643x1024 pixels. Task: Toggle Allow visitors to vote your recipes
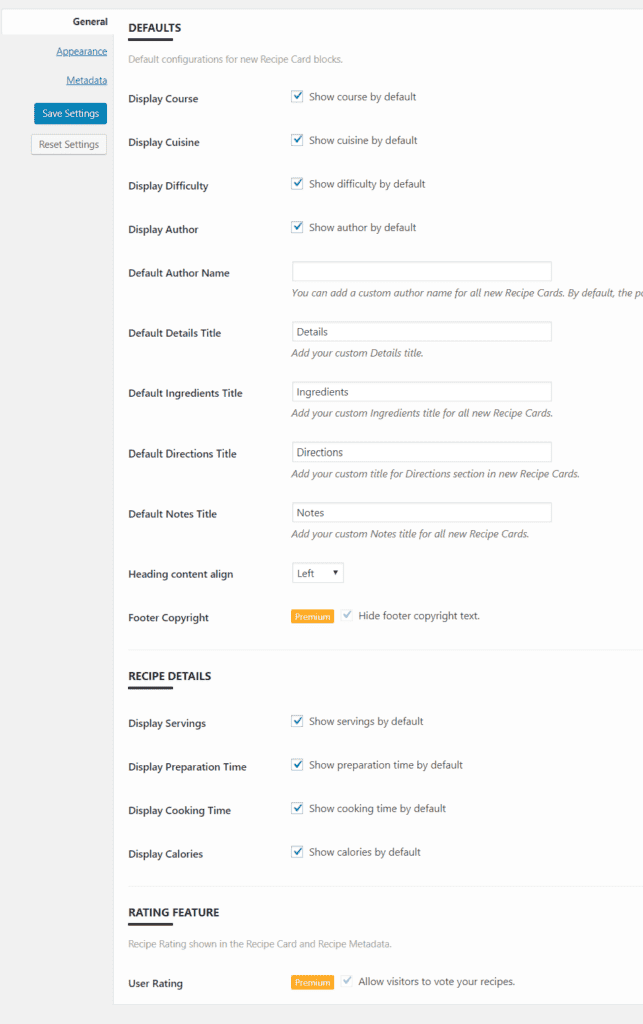pos(347,981)
